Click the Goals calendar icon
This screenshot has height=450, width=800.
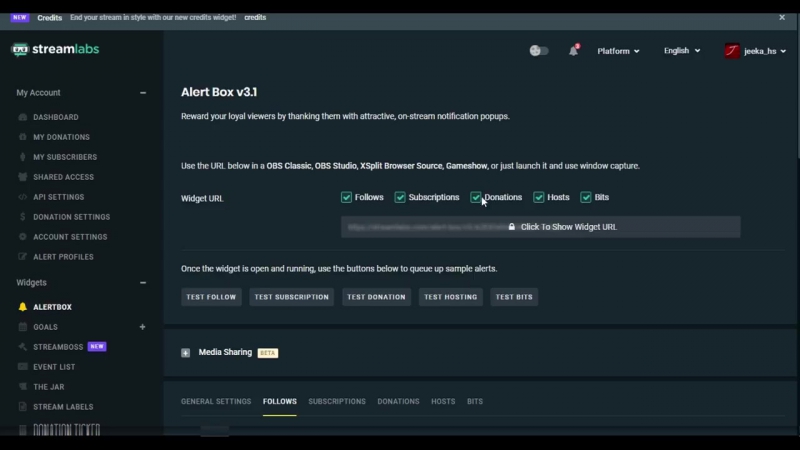coord(22,327)
